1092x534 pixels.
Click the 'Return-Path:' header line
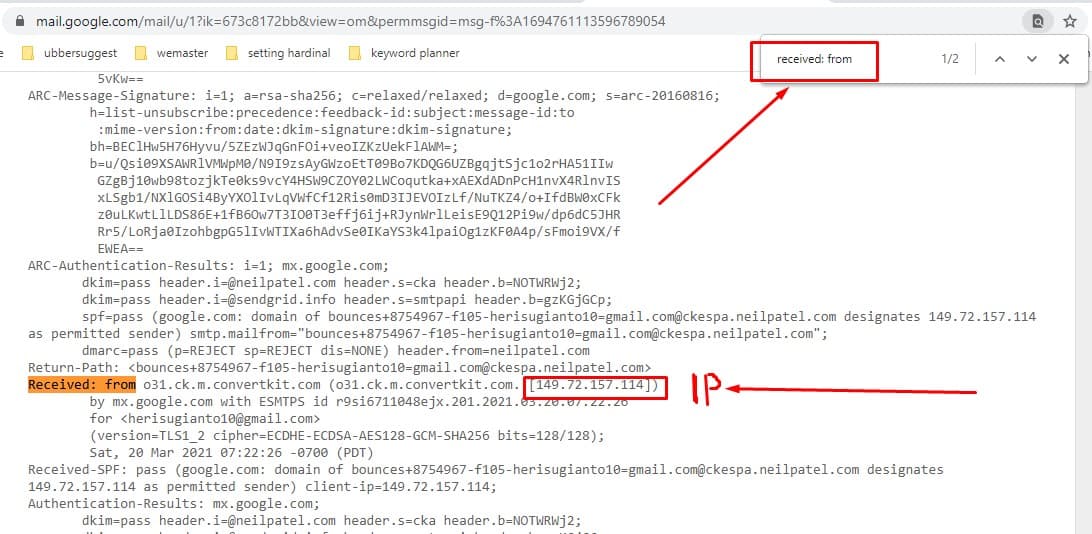339,368
